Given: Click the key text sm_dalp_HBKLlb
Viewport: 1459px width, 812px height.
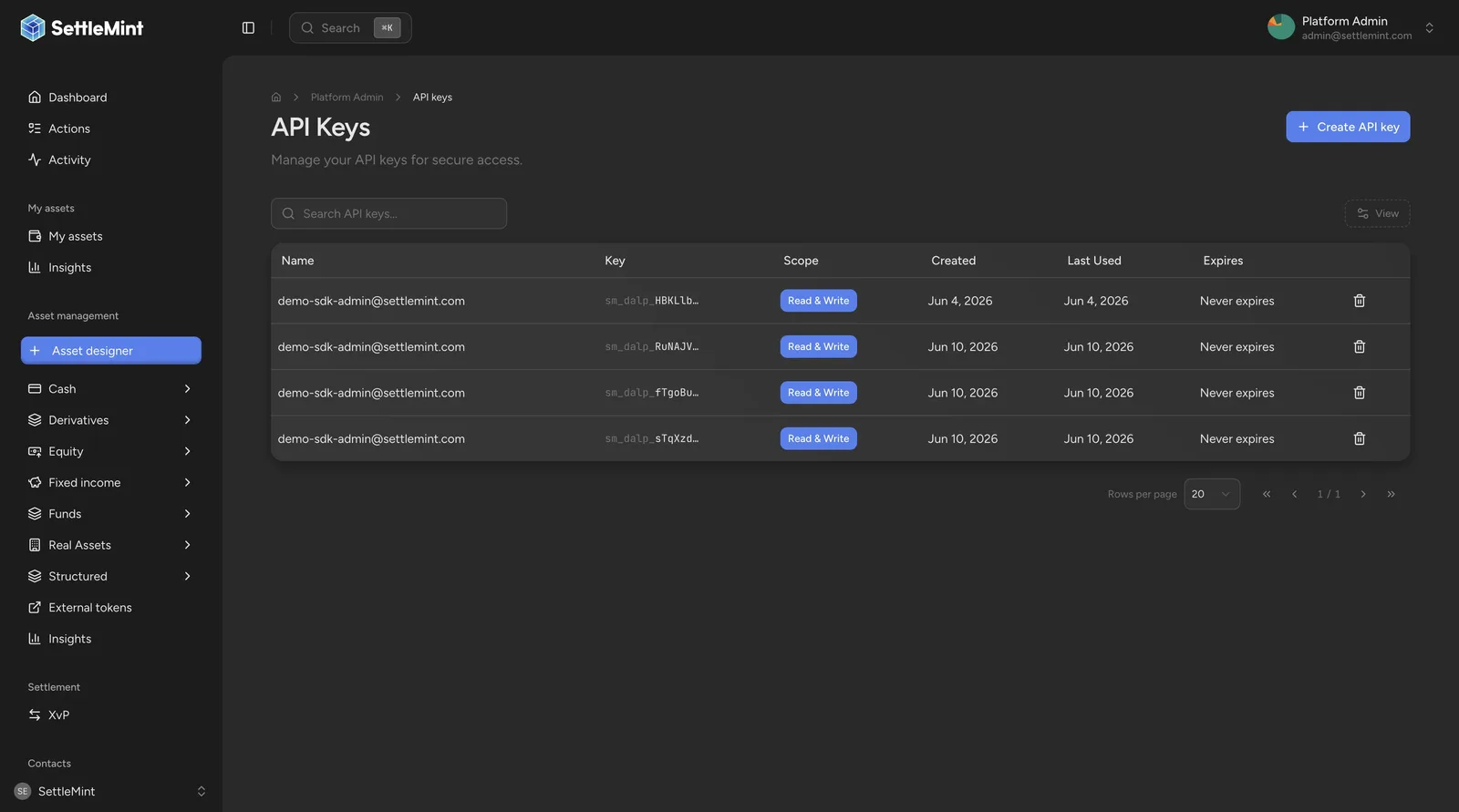Looking at the screenshot, I should (652, 301).
